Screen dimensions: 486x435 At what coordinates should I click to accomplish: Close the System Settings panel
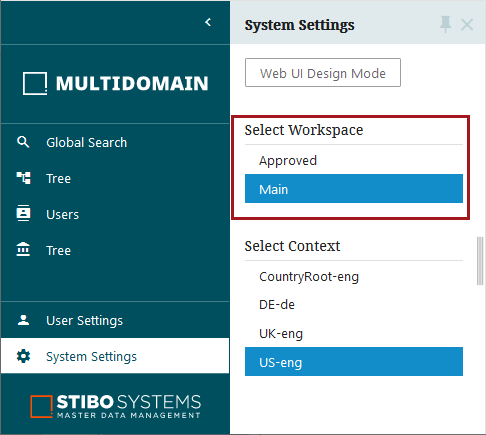pyautogui.click(x=467, y=25)
